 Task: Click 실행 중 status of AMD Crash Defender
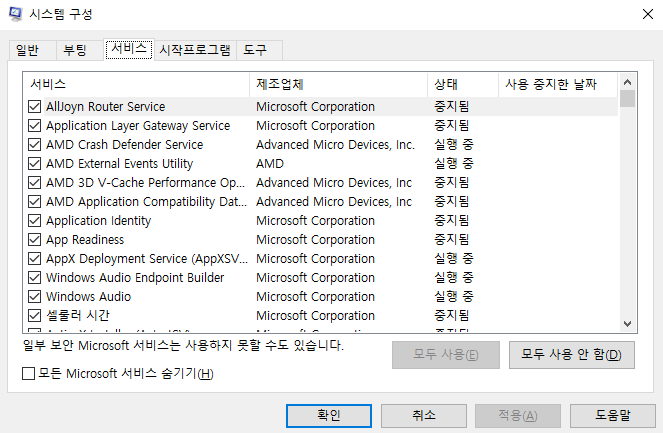tap(454, 145)
